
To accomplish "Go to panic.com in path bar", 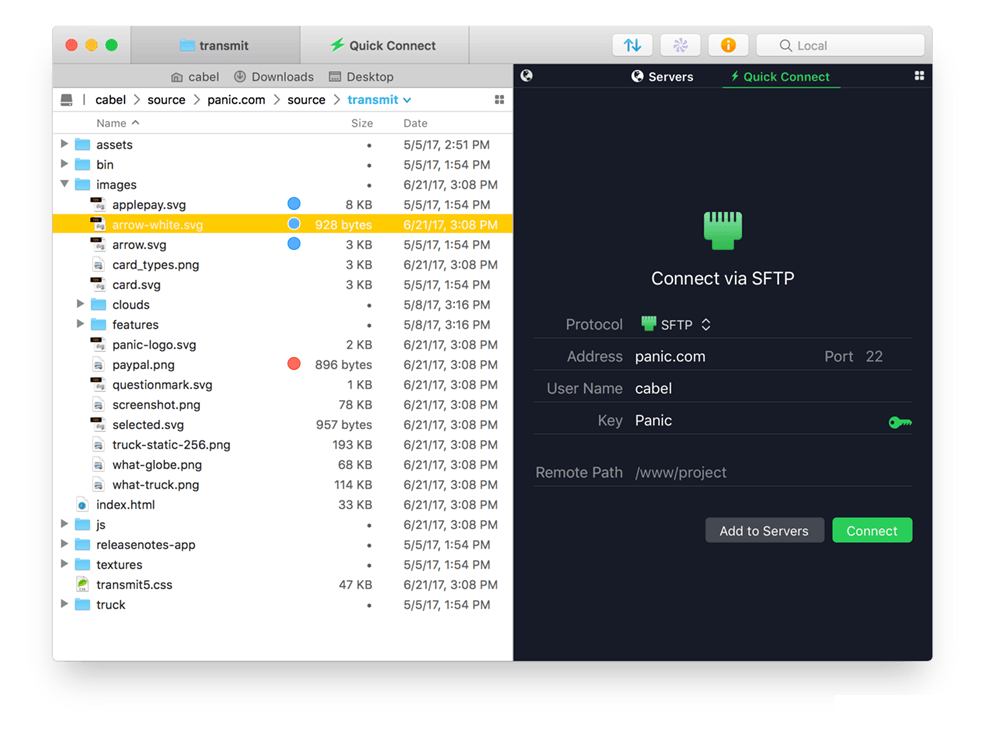I will (x=236, y=100).
